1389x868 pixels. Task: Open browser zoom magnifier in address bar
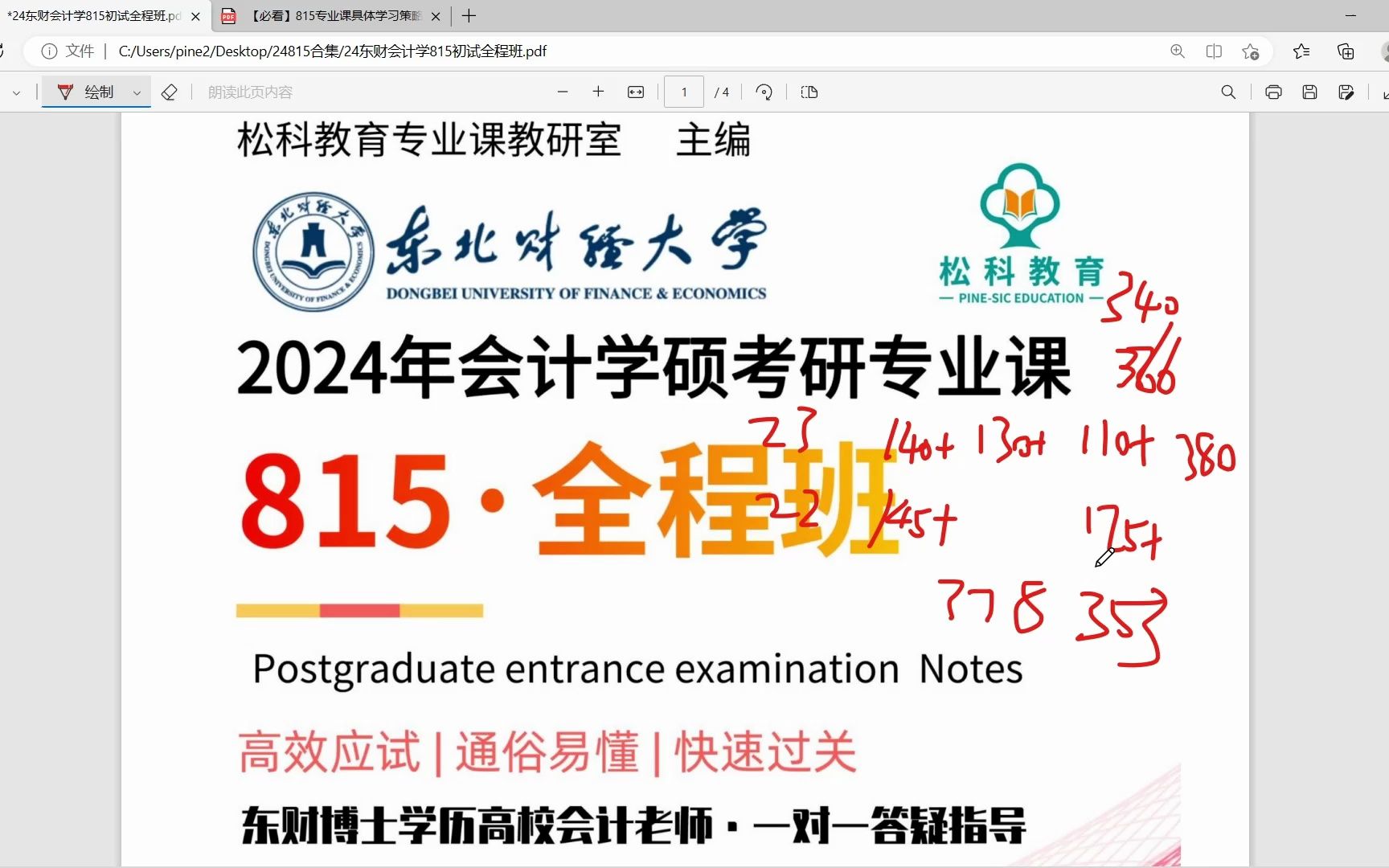point(1178,51)
